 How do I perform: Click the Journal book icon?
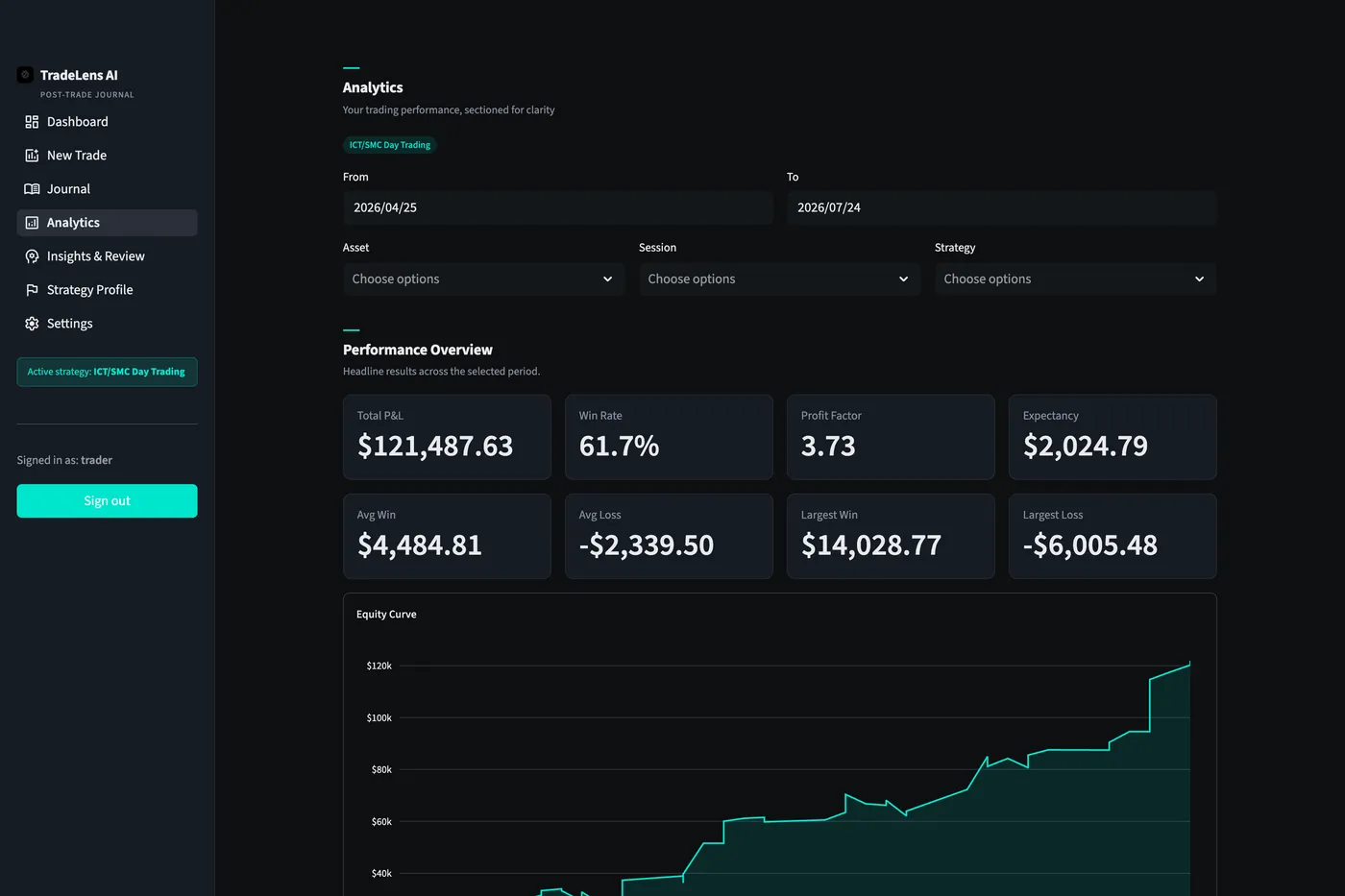point(32,189)
